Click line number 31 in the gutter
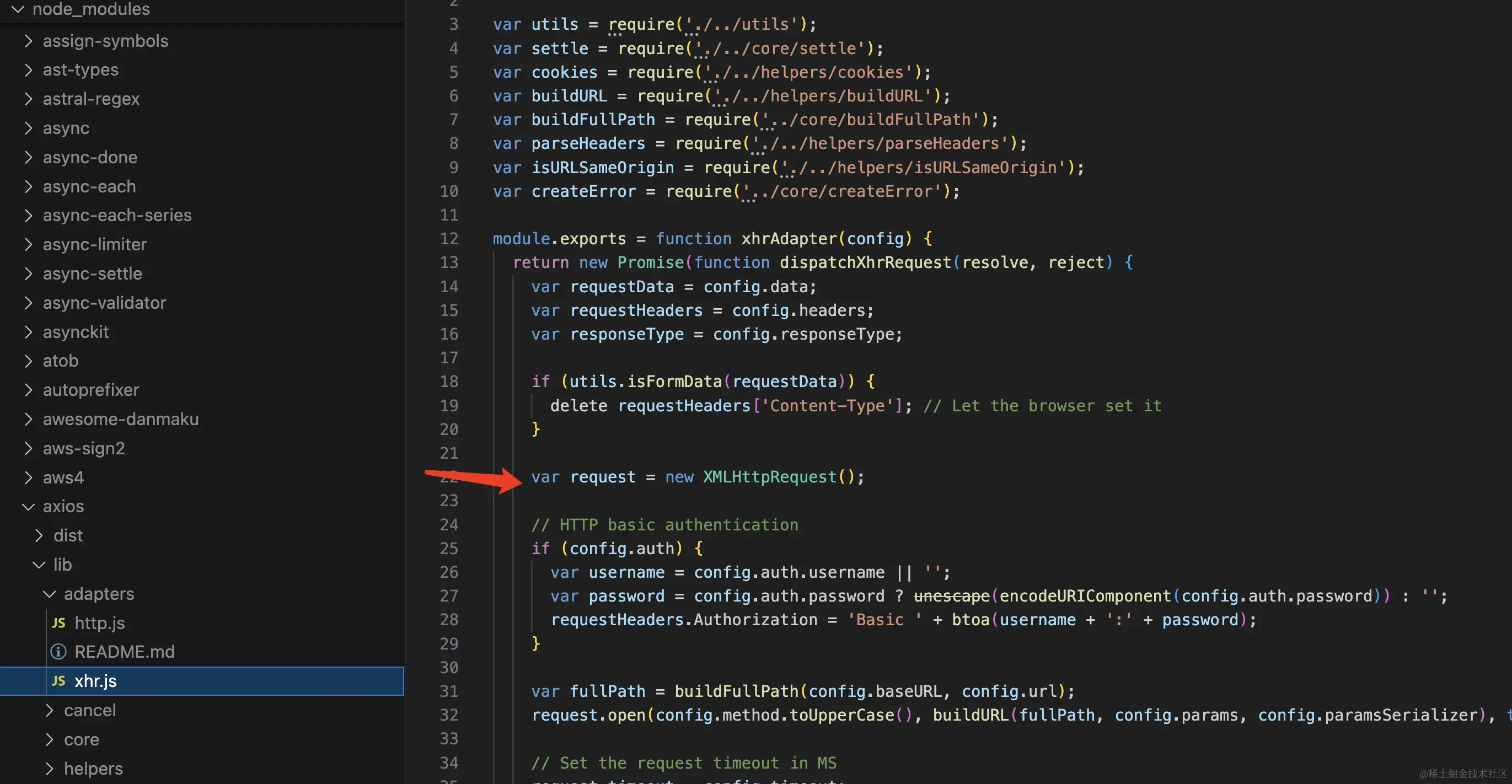The image size is (1512, 784). [x=449, y=691]
